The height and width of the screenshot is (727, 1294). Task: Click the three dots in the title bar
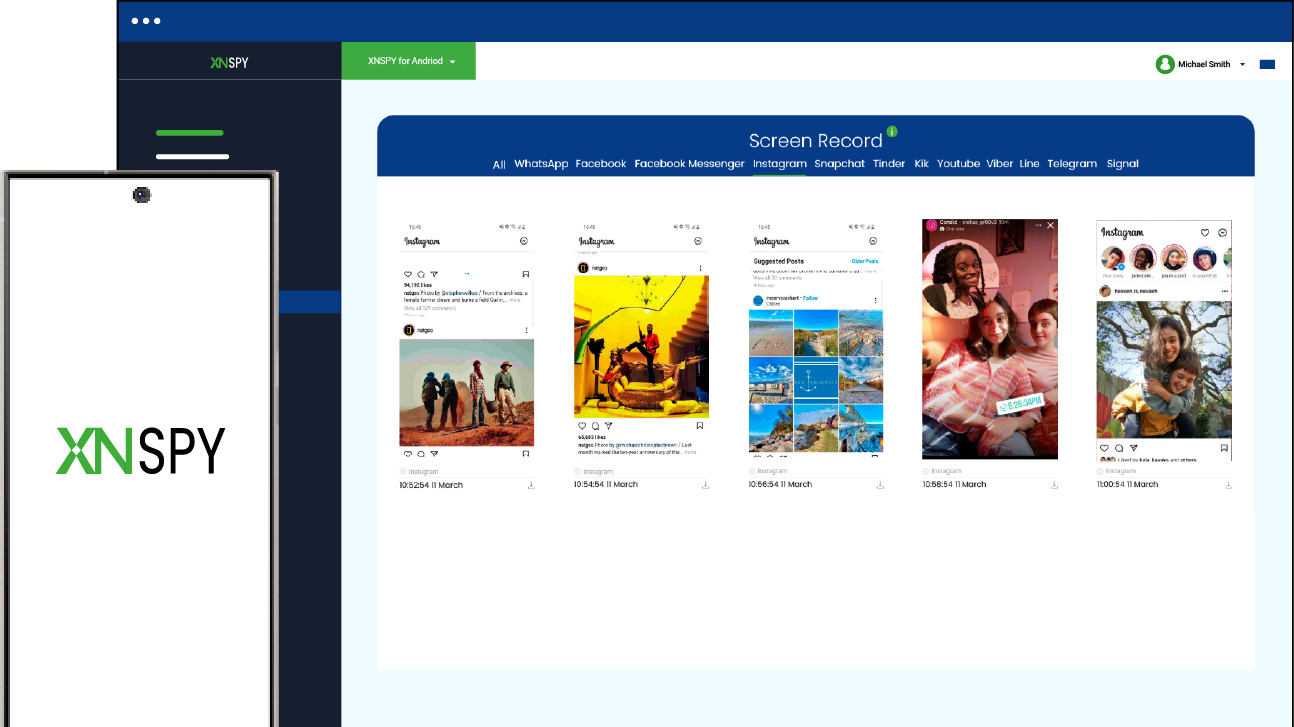[x=146, y=21]
